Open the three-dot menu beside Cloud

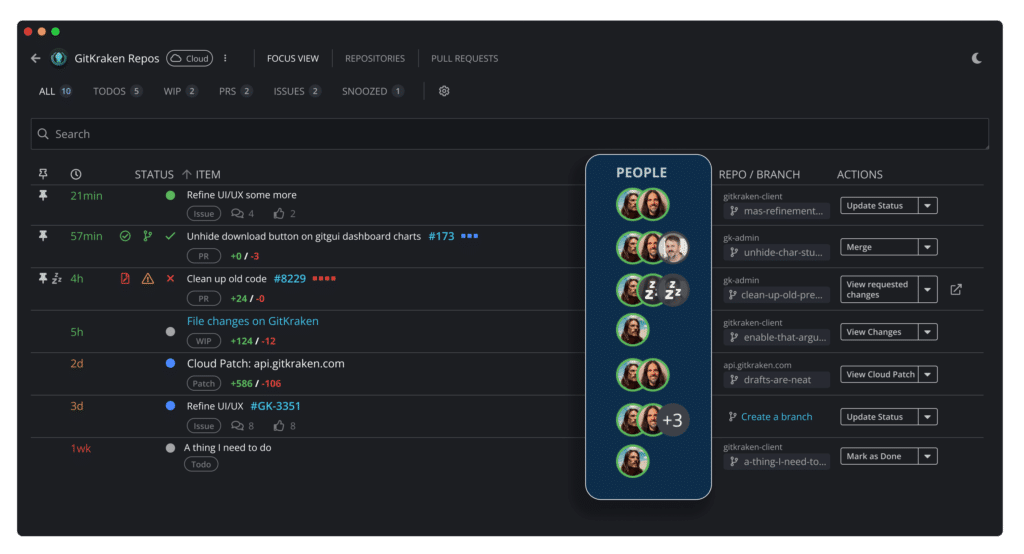point(225,58)
